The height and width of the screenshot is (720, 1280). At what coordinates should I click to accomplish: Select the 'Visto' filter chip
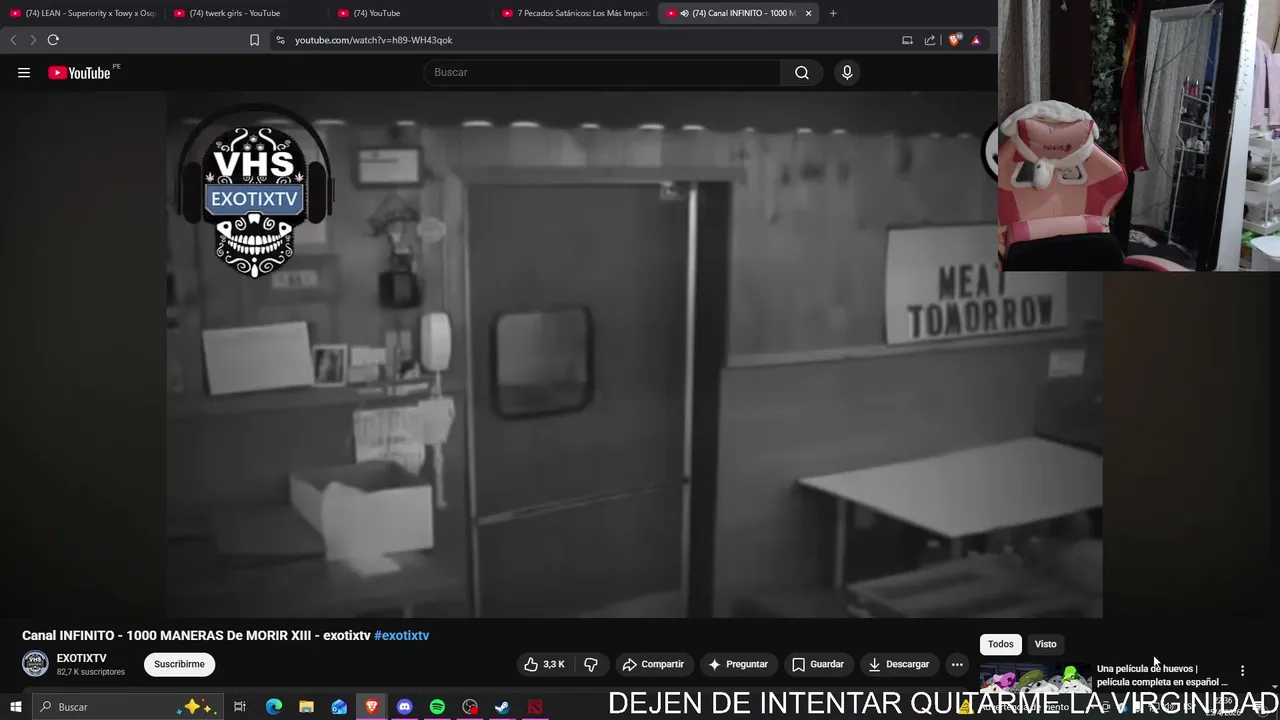(x=1045, y=644)
